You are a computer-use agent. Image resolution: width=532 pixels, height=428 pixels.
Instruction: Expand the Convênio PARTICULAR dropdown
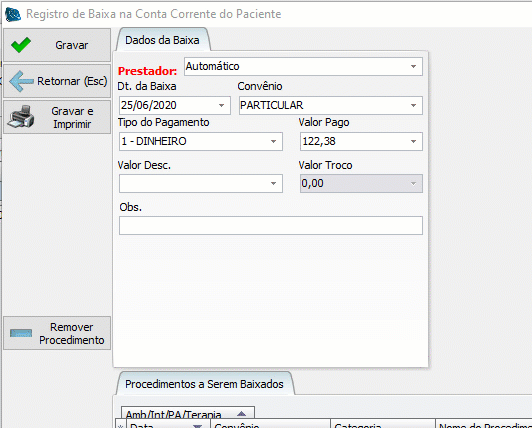coord(413,106)
